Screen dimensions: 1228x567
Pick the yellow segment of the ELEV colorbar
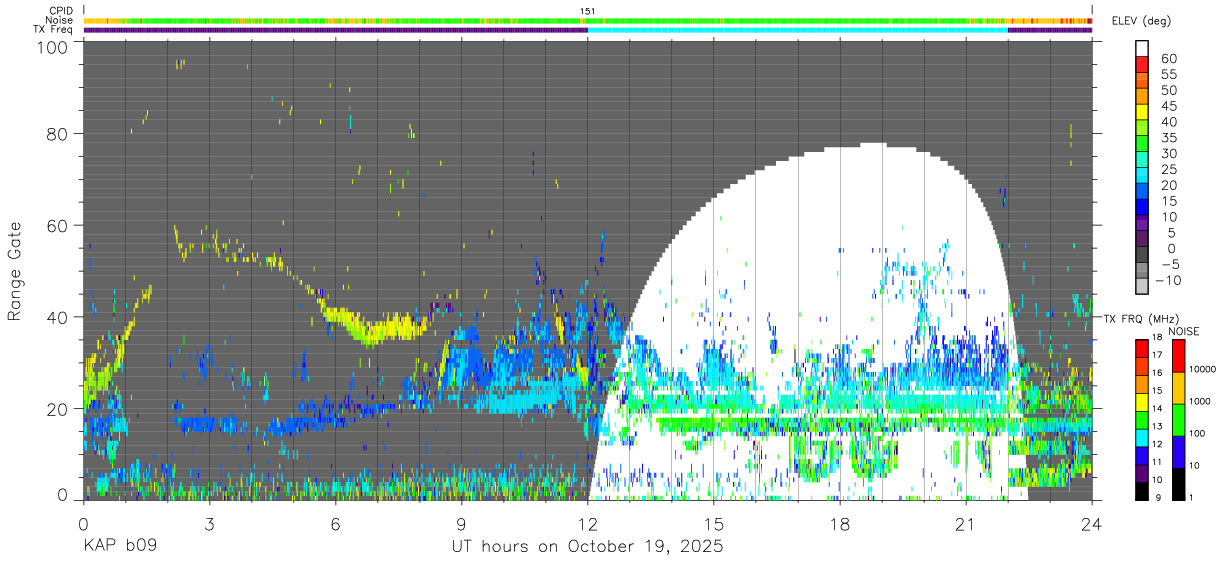tap(1142, 112)
